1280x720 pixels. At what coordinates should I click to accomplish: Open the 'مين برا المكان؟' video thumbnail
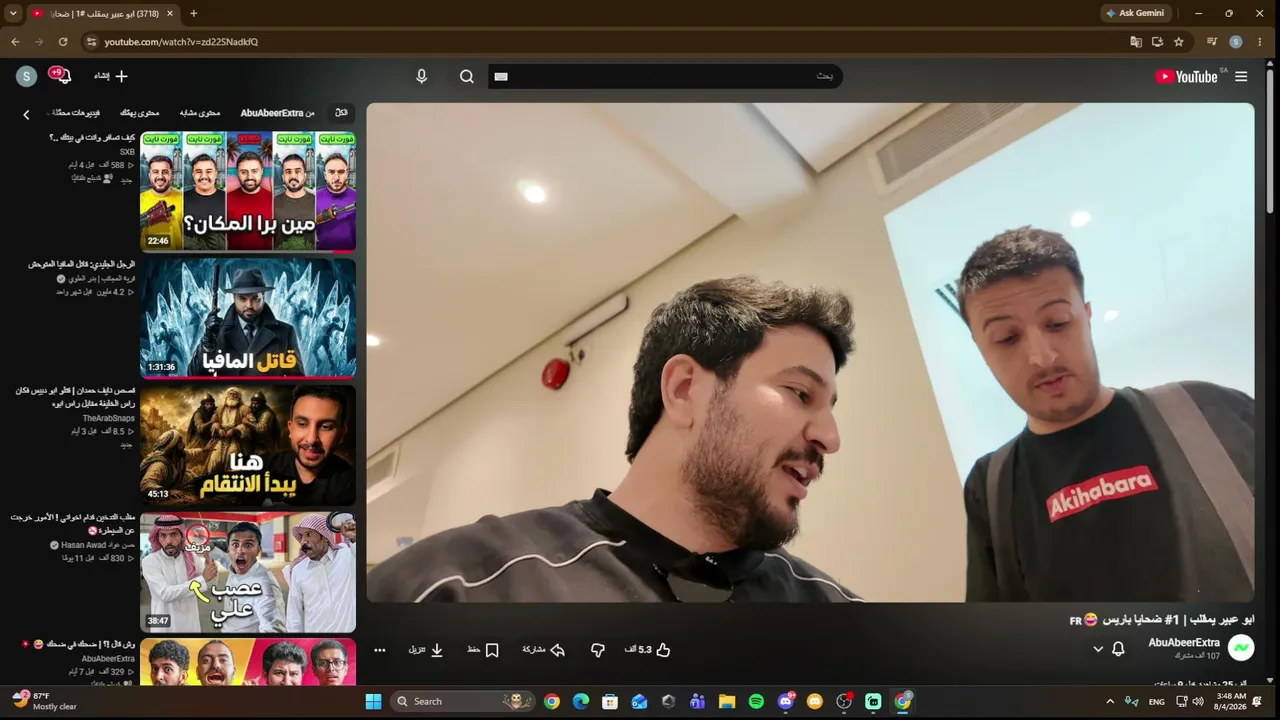(x=248, y=190)
